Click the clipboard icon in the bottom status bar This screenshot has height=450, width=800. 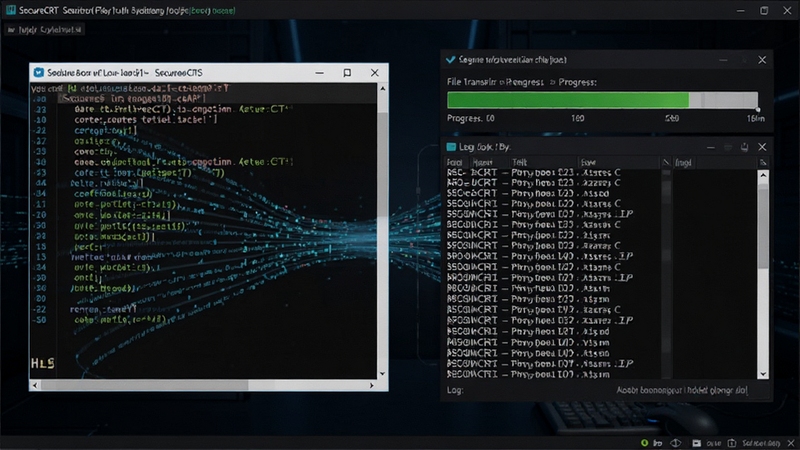click(x=732, y=443)
